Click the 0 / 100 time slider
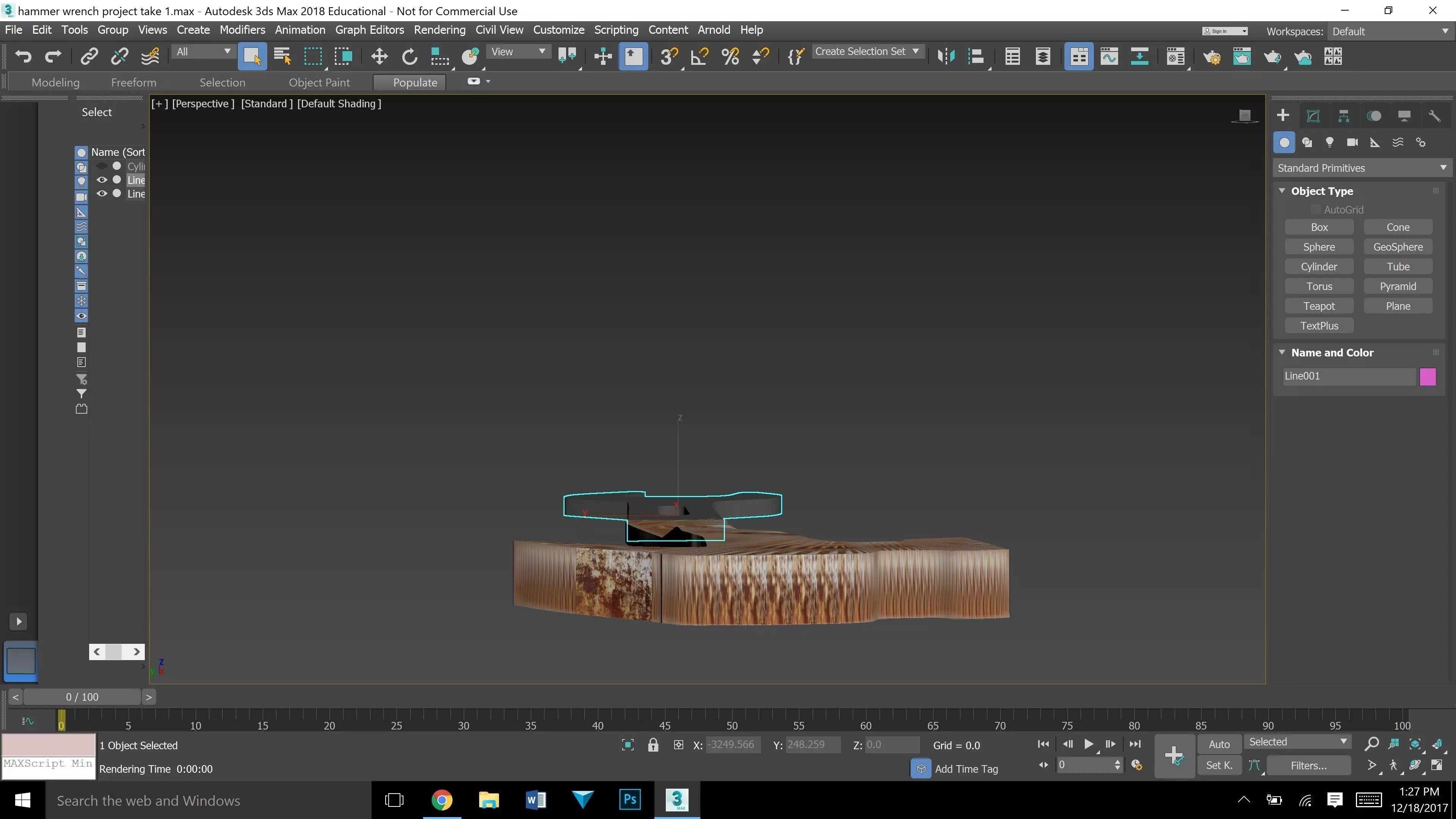The height and width of the screenshot is (819, 1456). point(82,697)
